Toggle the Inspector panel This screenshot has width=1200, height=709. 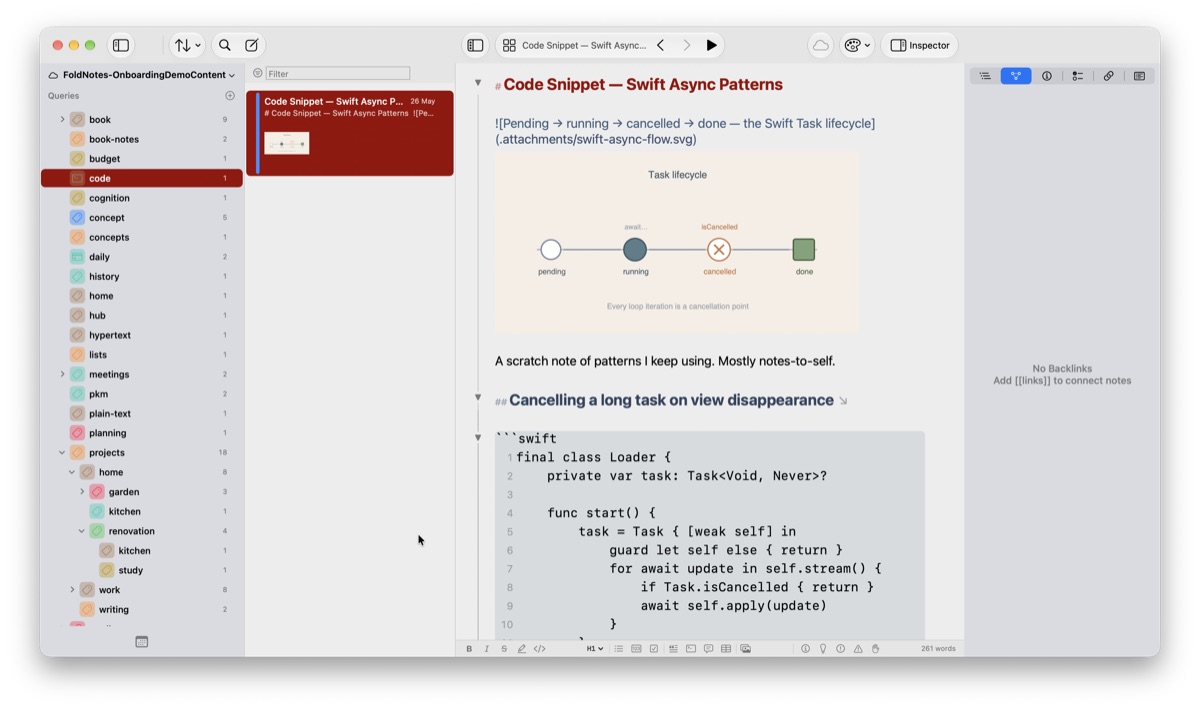920,45
